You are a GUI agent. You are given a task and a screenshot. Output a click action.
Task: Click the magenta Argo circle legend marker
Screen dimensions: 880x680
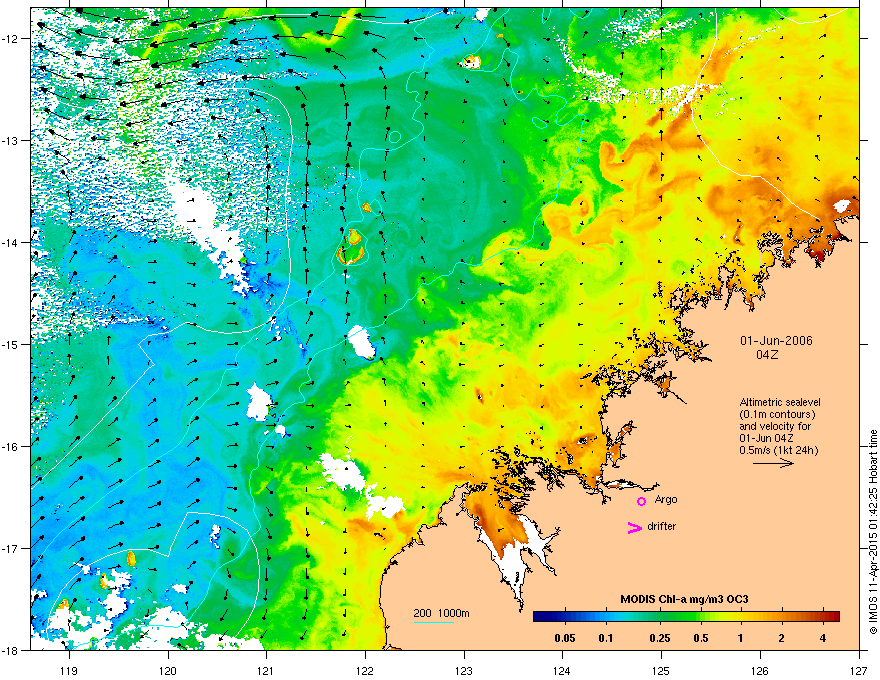(641, 501)
